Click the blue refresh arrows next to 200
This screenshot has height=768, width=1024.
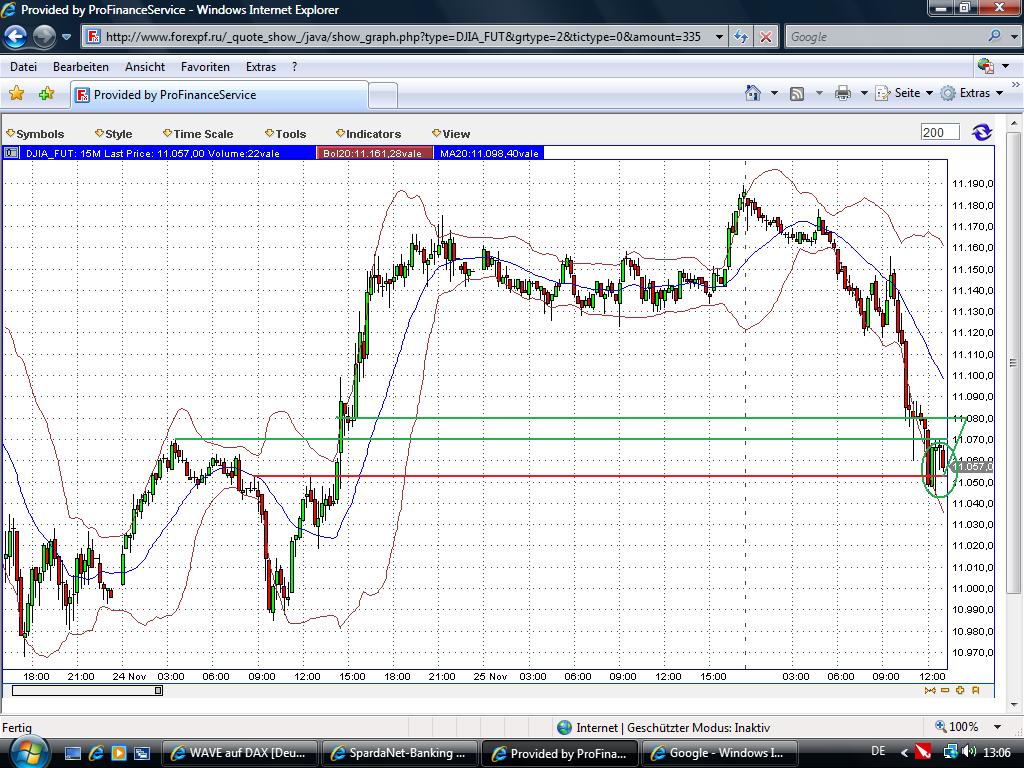coord(982,131)
